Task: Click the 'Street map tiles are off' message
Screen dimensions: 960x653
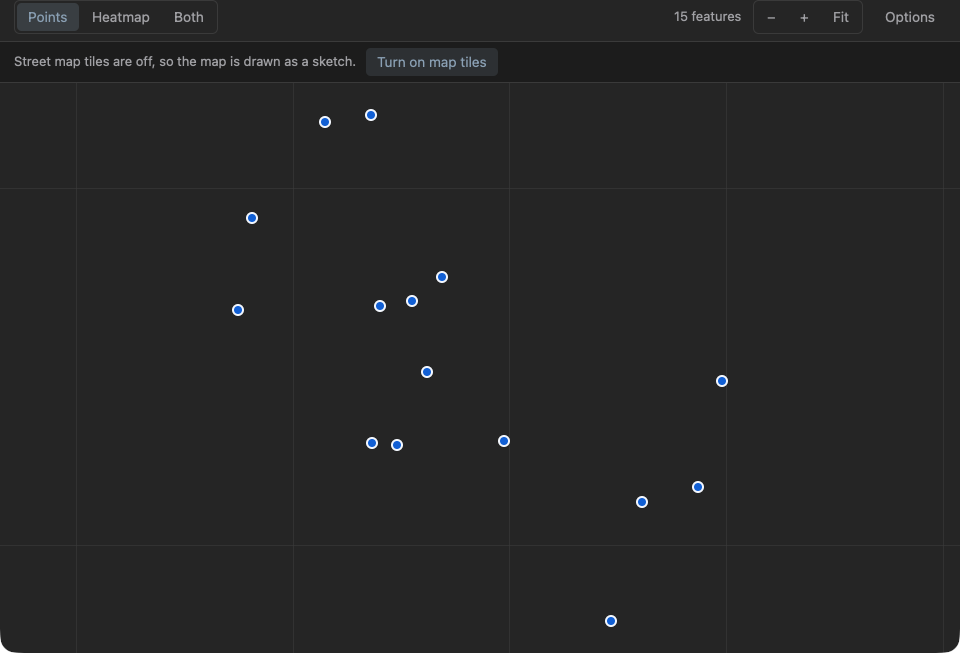Action: click(185, 61)
